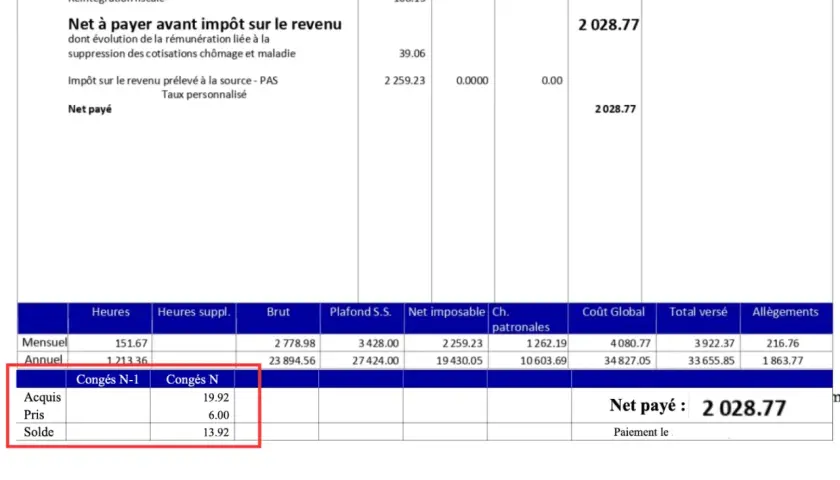Click the monthly hours value 151.67
The height and width of the screenshot is (480, 840).
coord(131,343)
